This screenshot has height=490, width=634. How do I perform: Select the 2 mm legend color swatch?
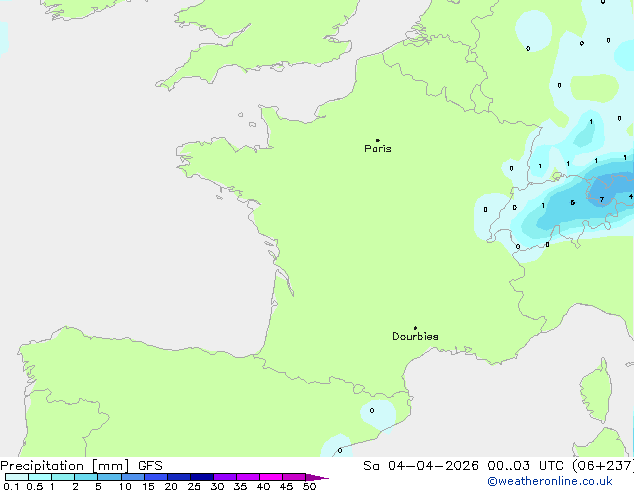[x=86, y=477]
